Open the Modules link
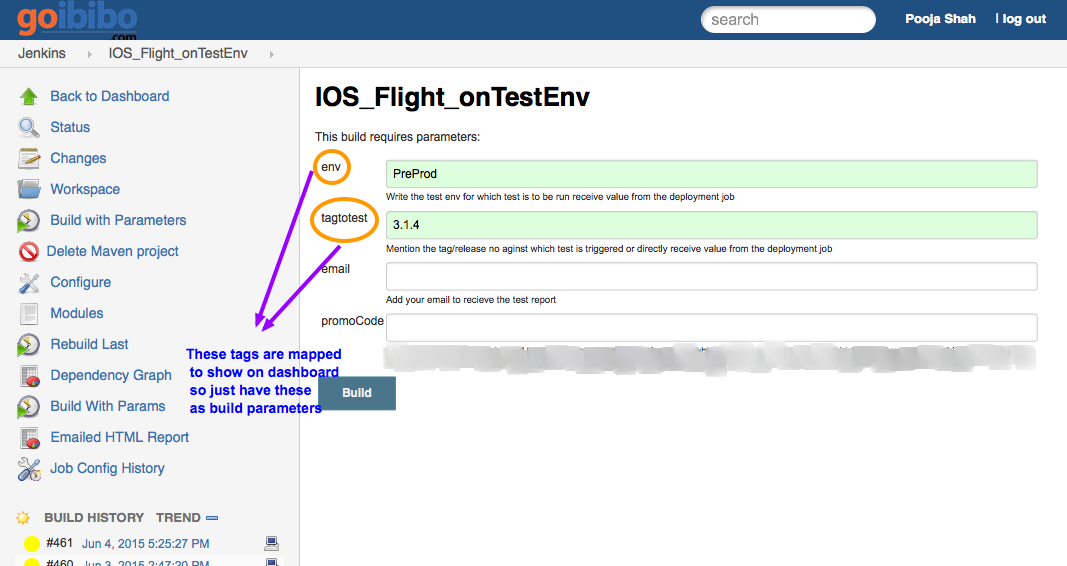Viewport: 1067px width, 566px height. tap(77, 313)
